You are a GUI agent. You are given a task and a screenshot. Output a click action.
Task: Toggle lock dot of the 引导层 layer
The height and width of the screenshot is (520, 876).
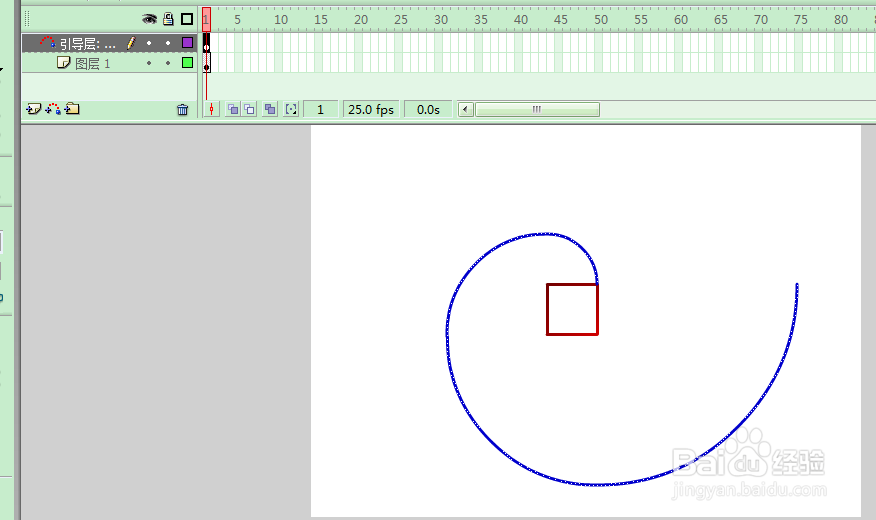pyautogui.click(x=168, y=43)
